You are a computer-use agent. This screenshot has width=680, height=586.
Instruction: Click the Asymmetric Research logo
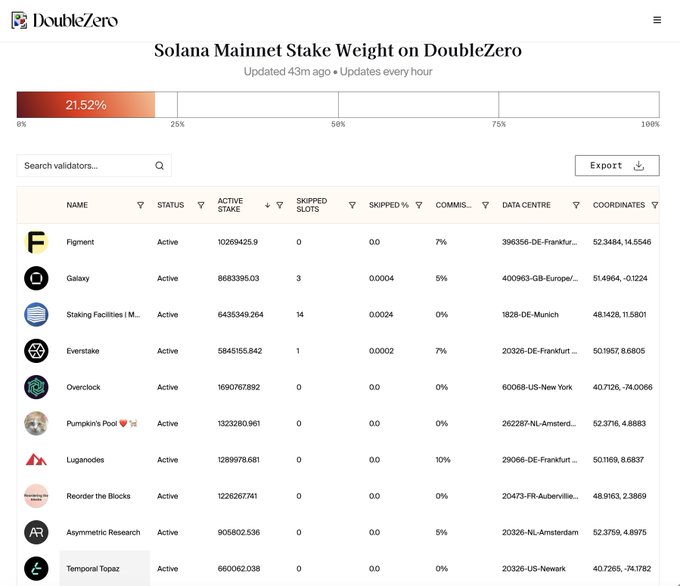(36, 532)
